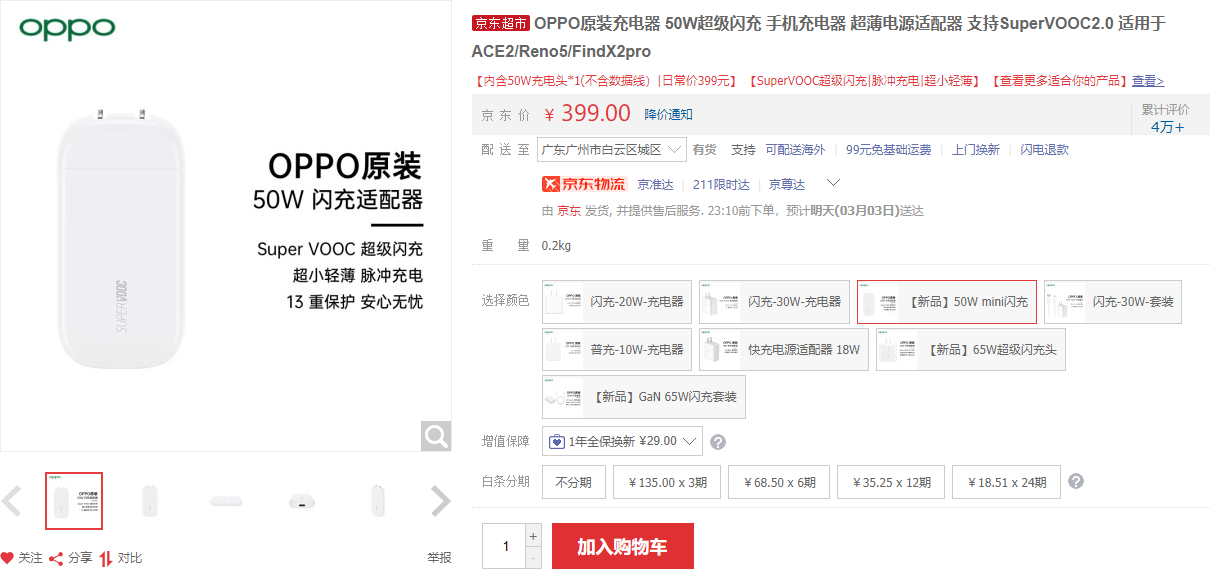Click the second product thumbnail image

[150, 501]
